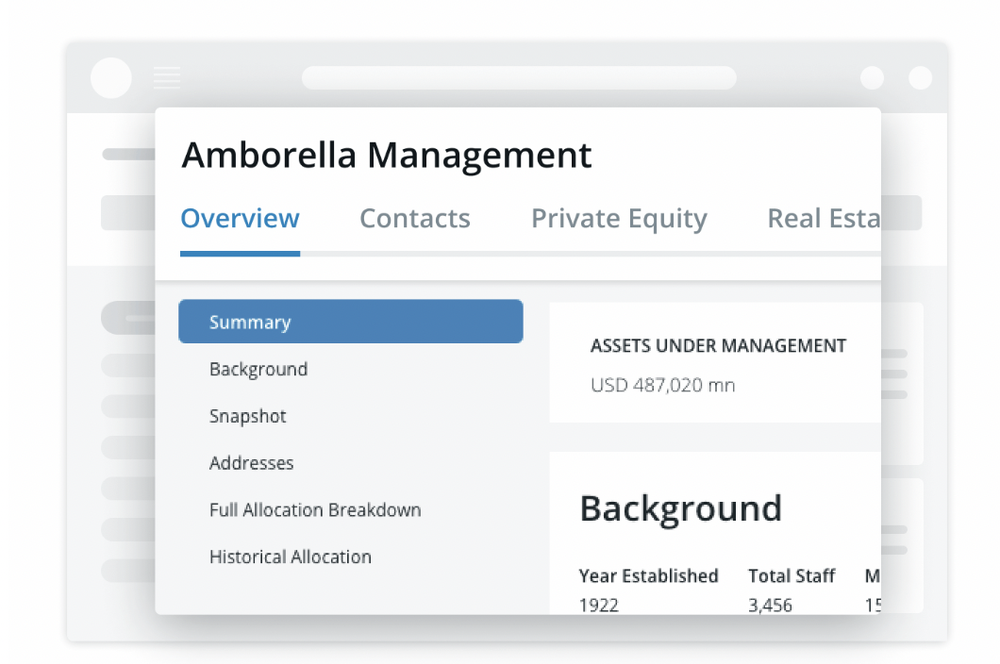Jump to the Background section link
This screenshot has width=1000, height=664.
pos(258,369)
